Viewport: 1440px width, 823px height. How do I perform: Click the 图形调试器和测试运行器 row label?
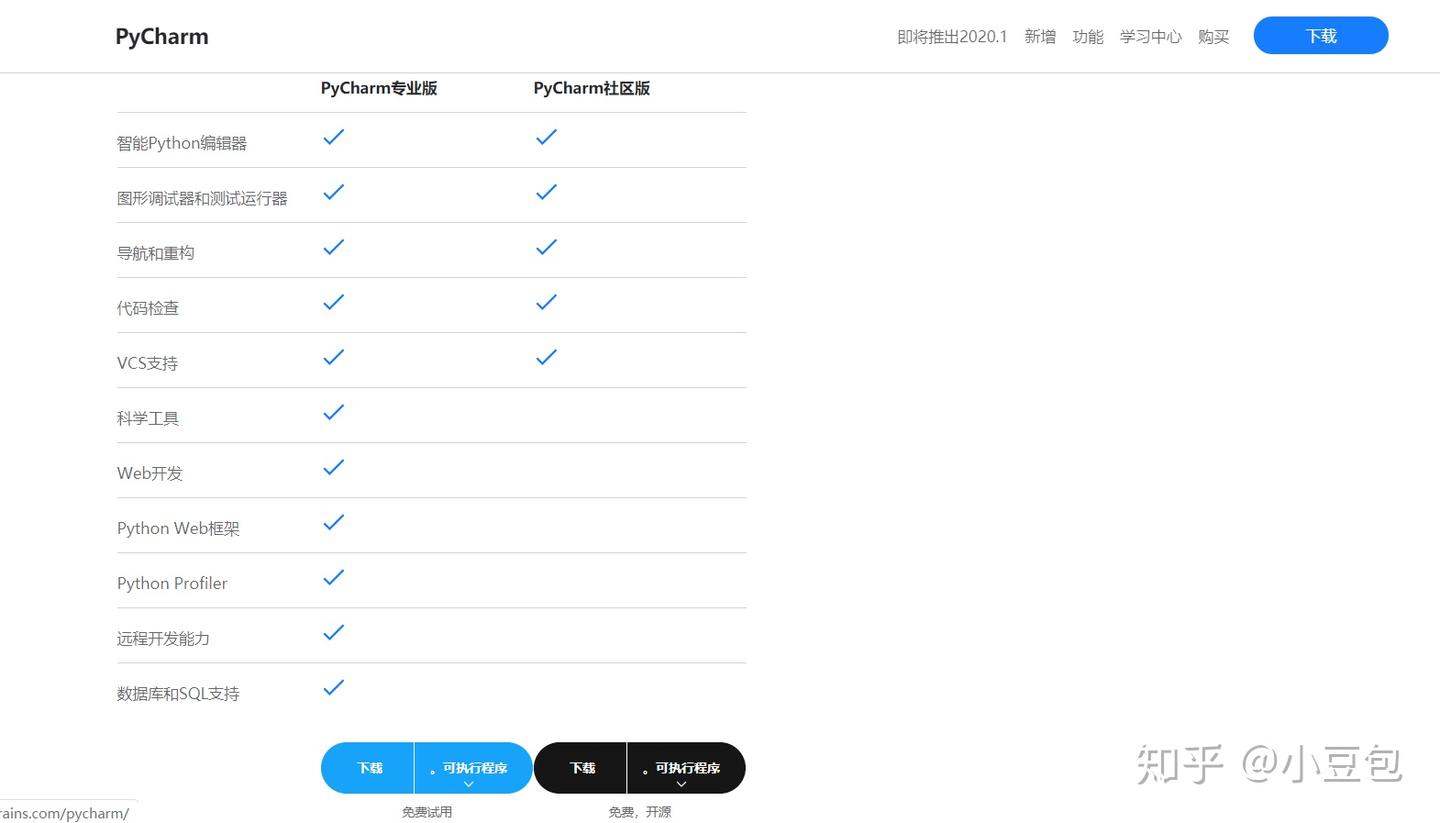point(202,198)
